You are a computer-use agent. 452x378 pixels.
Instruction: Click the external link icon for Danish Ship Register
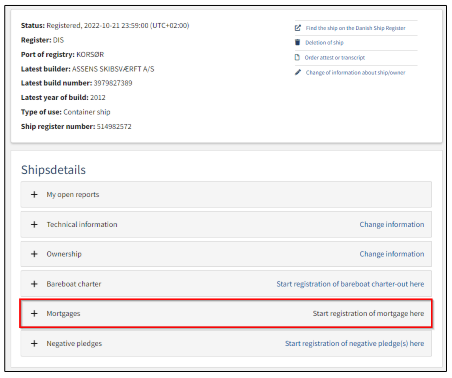click(298, 28)
